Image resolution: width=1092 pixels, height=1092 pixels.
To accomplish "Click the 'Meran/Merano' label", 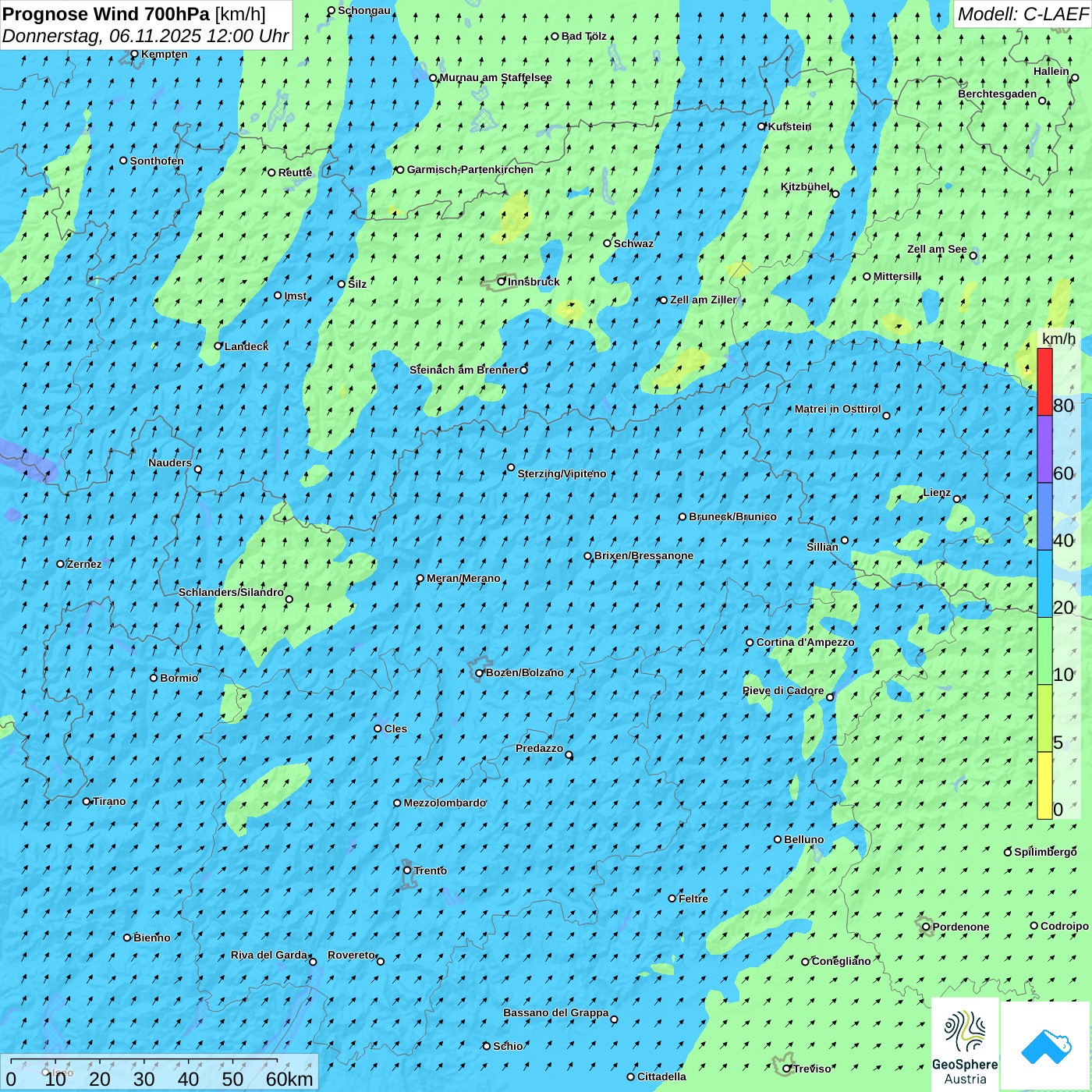I will click(463, 578).
